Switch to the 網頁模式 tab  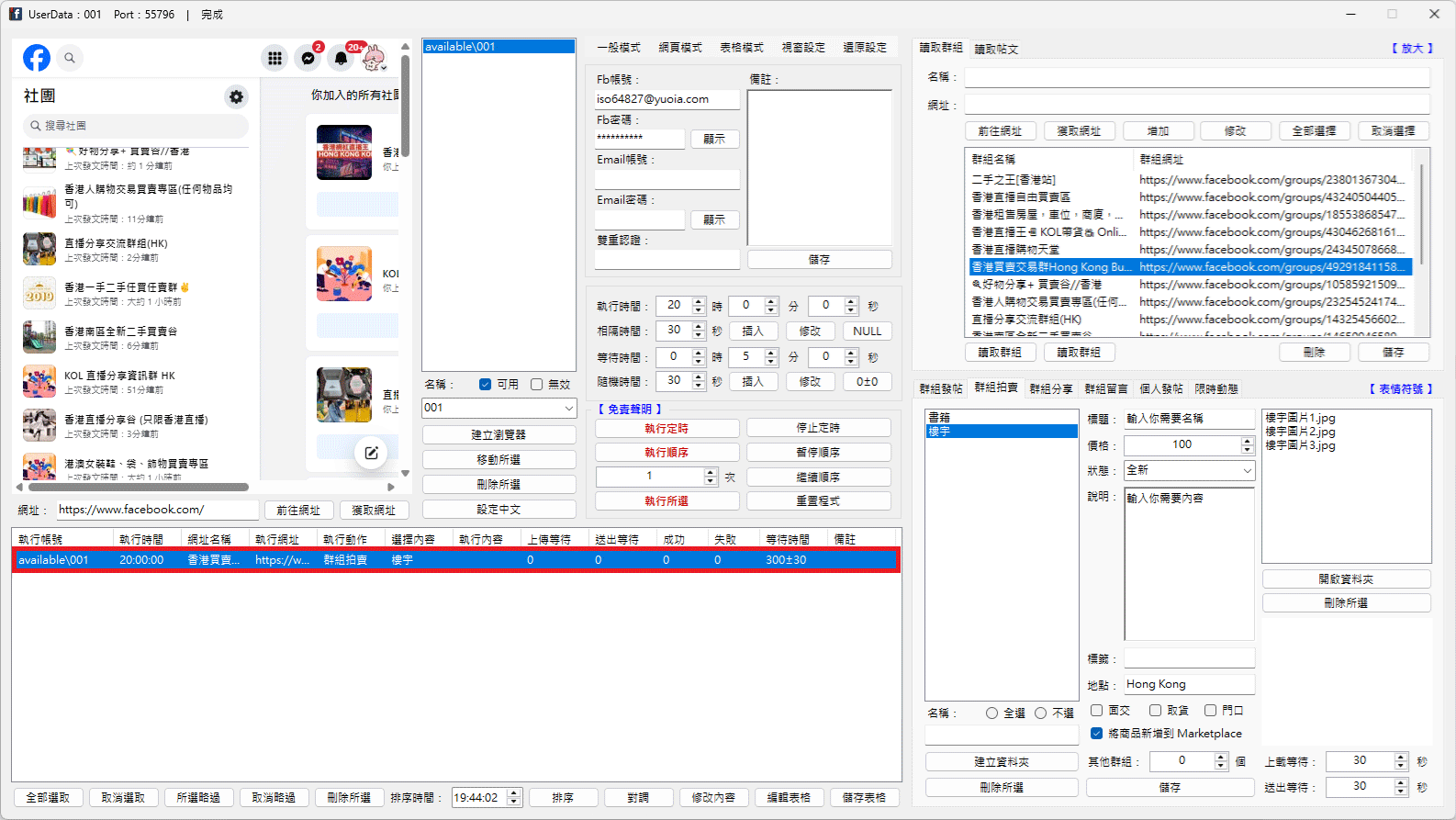coord(680,48)
